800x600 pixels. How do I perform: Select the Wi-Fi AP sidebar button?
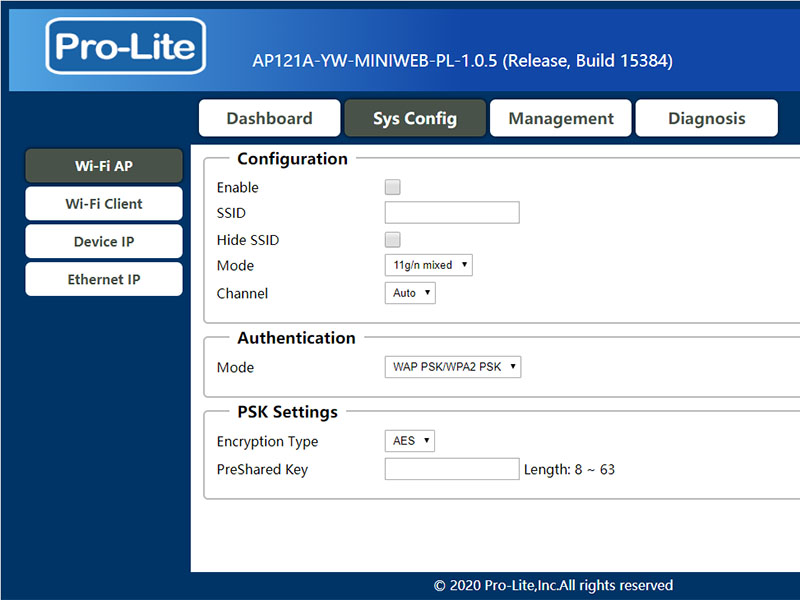click(104, 166)
